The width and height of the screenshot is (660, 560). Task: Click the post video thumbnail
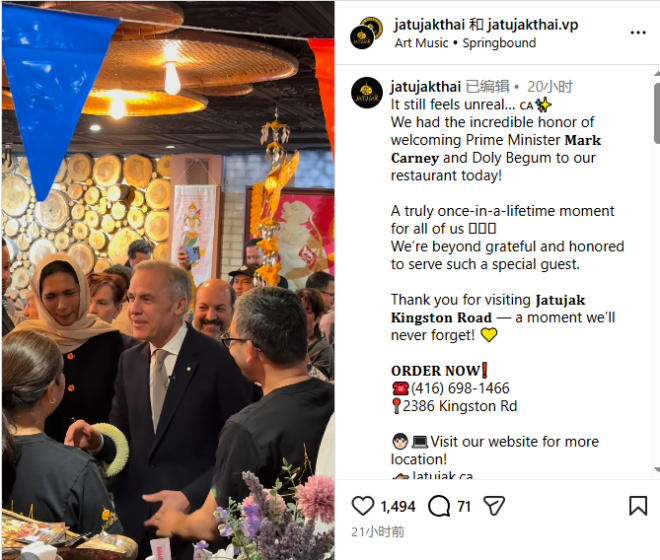[168, 280]
